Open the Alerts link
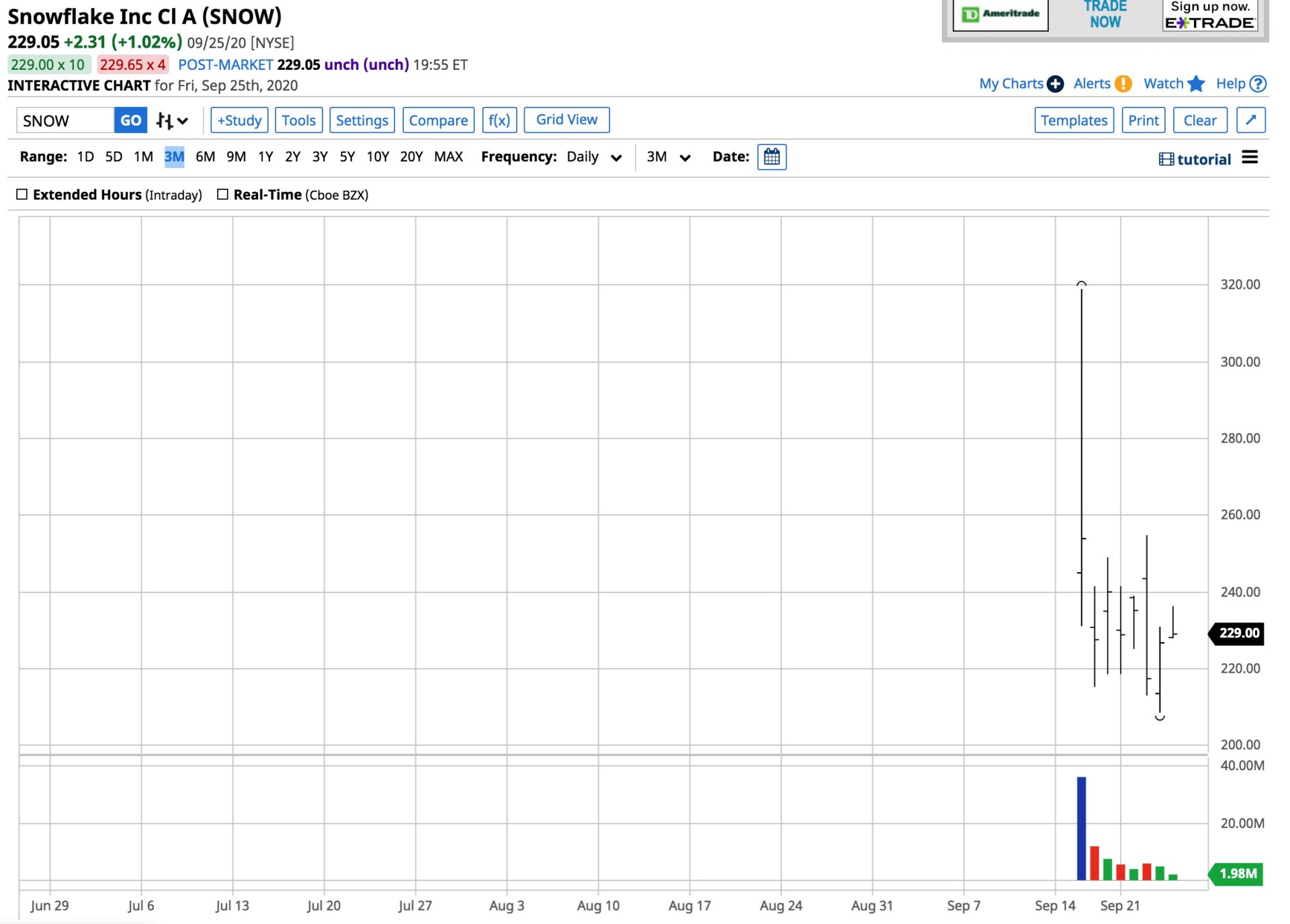 click(x=1092, y=83)
